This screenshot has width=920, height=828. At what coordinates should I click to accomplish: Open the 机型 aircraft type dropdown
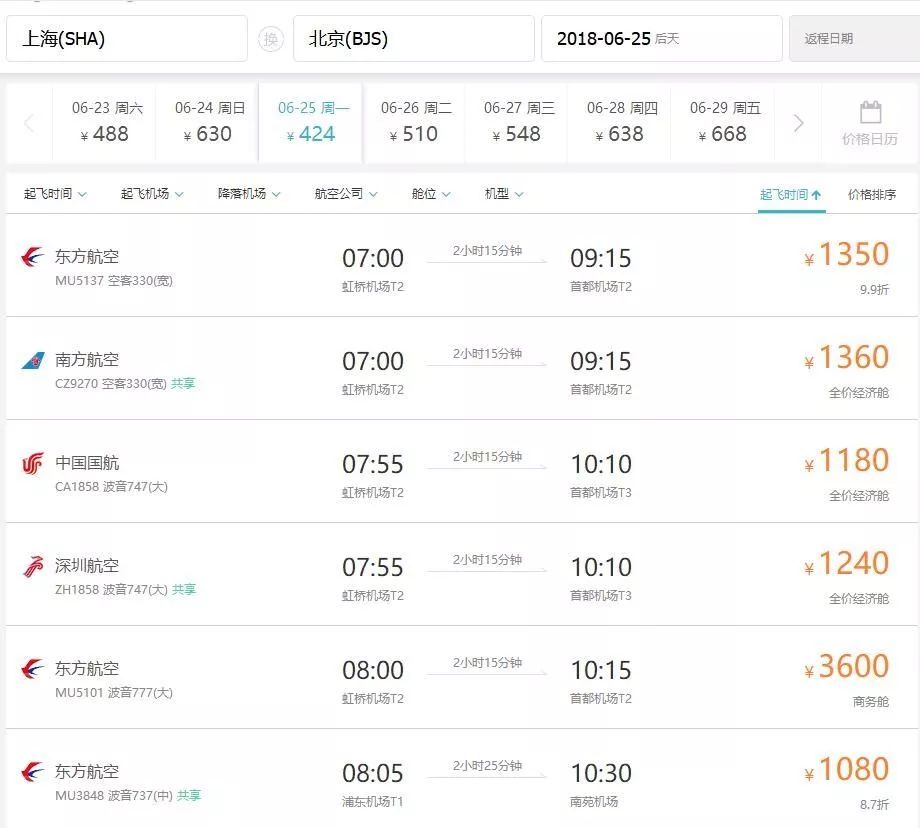pos(504,194)
